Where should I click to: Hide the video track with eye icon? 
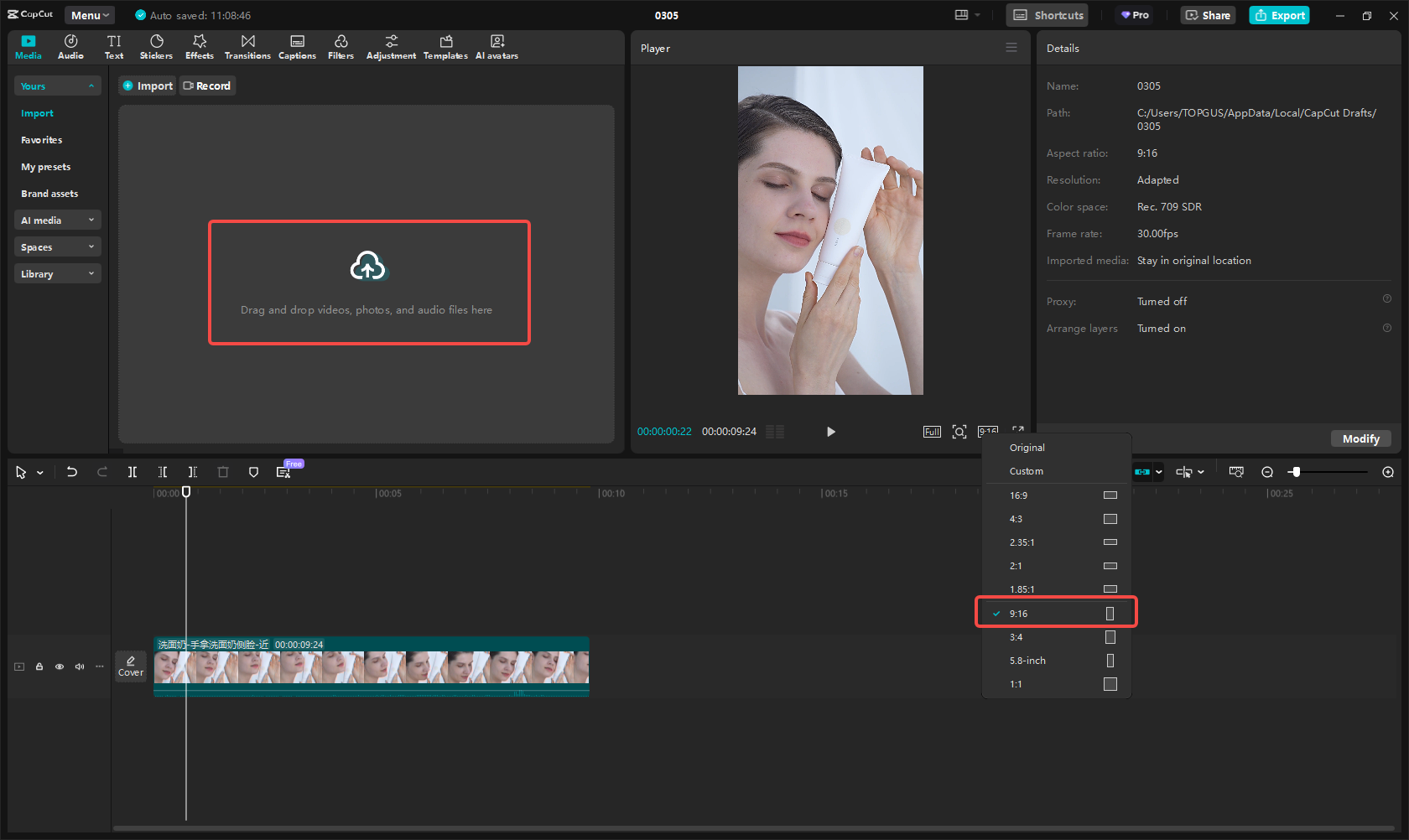pyautogui.click(x=60, y=666)
